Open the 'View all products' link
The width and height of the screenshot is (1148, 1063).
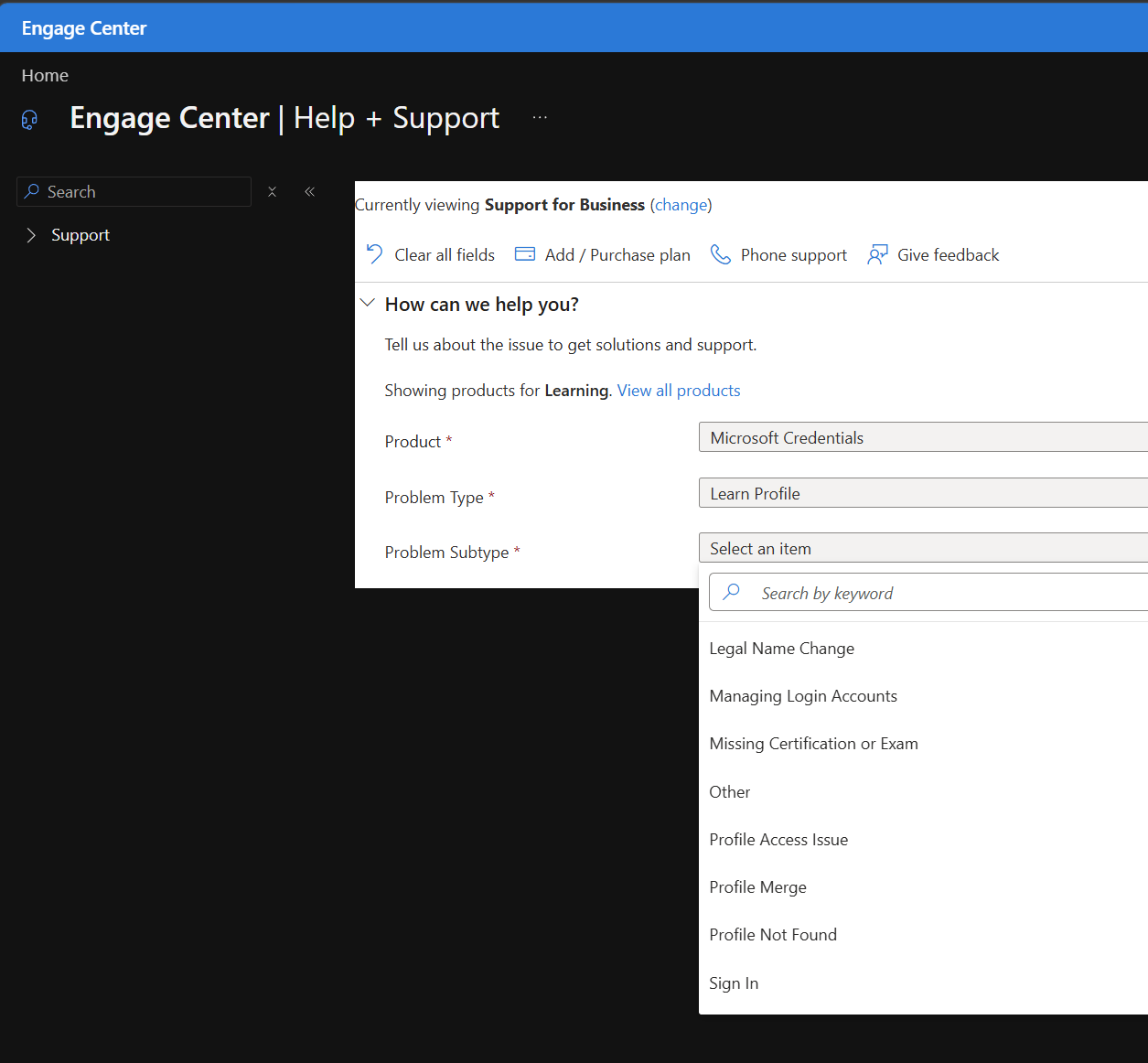click(x=679, y=391)
